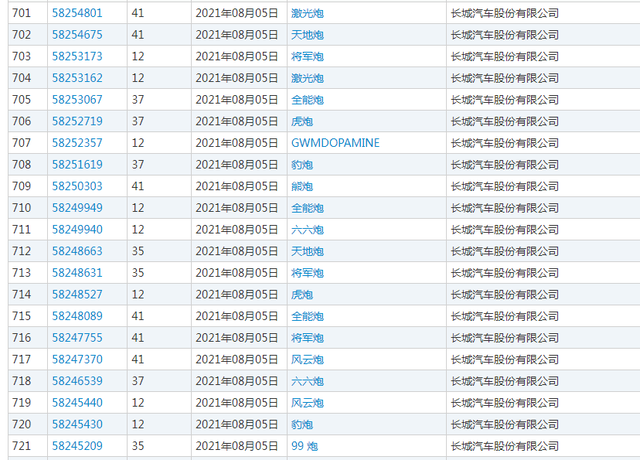The image size is (640, 460).
Task: Open application number 58248089 link
Action: click(77, 316)
